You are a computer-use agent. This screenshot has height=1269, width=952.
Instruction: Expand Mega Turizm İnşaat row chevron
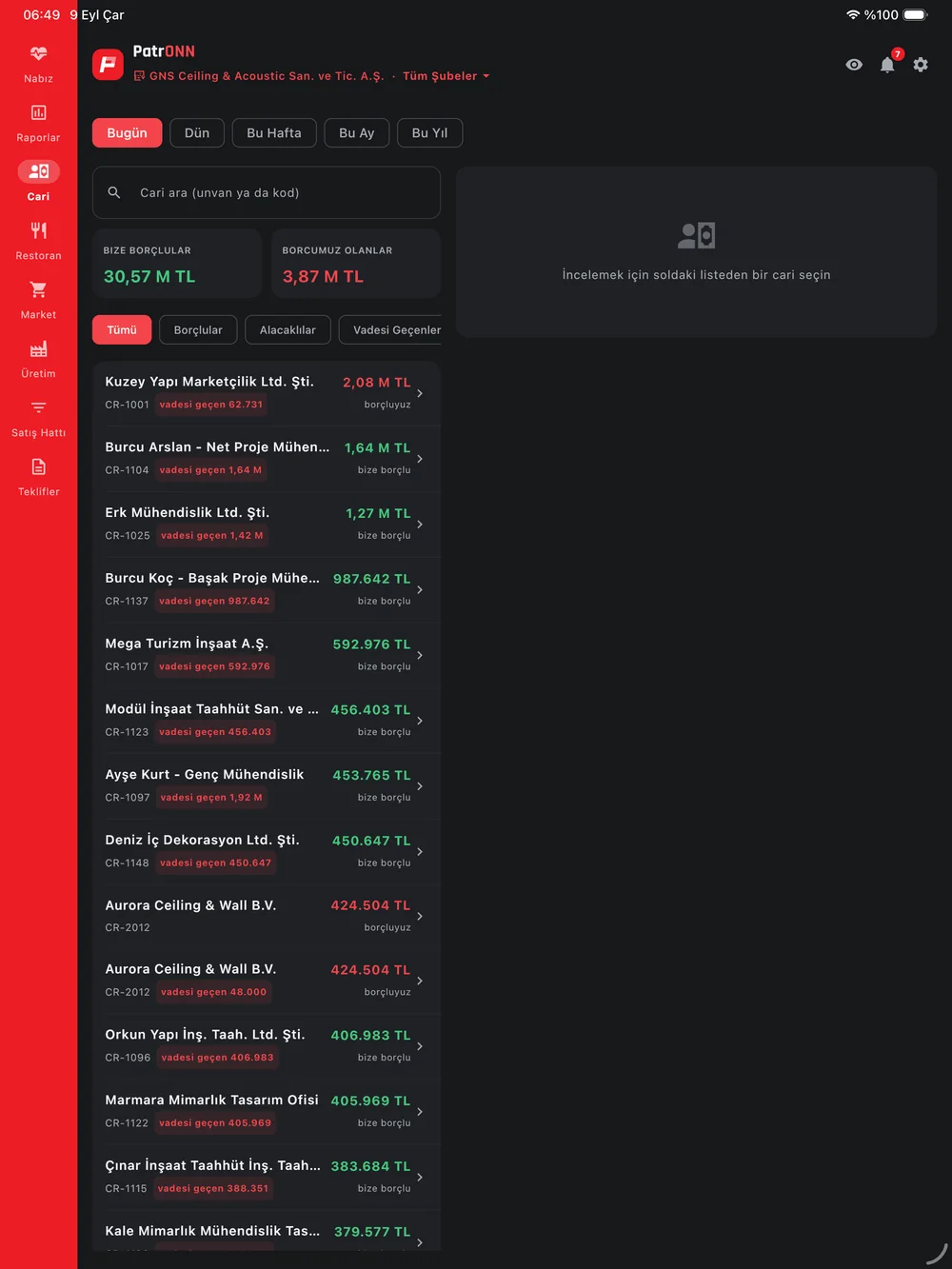pos(420,655)
